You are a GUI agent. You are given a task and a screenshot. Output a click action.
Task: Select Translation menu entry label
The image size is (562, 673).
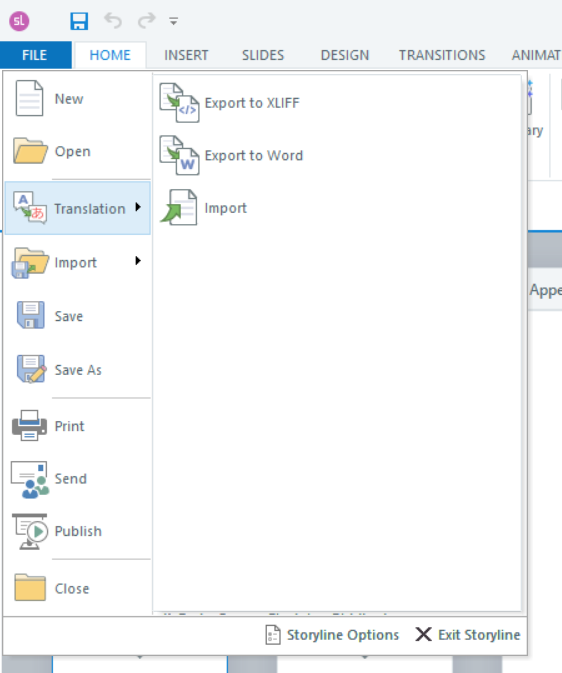point(90,209)
